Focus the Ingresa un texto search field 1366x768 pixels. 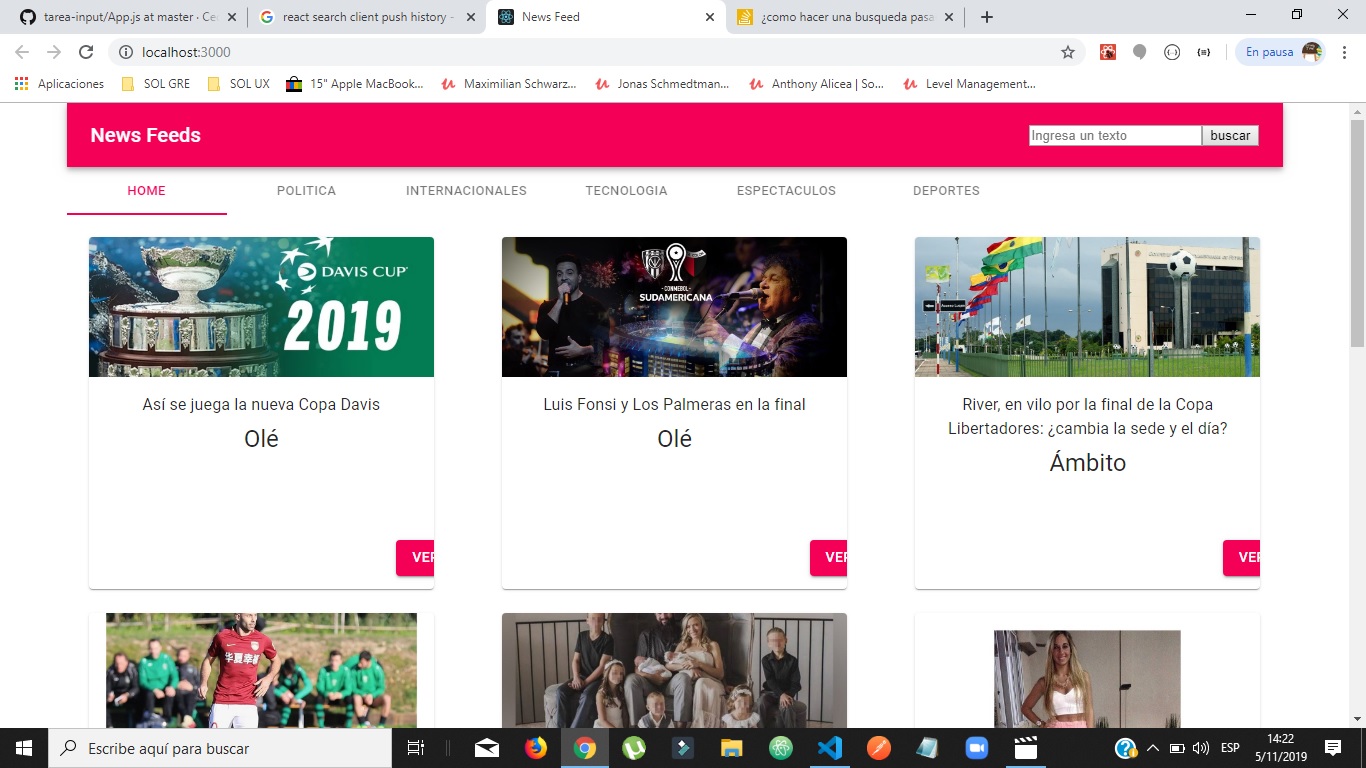pyautogui.click(x=1115, y=136)
